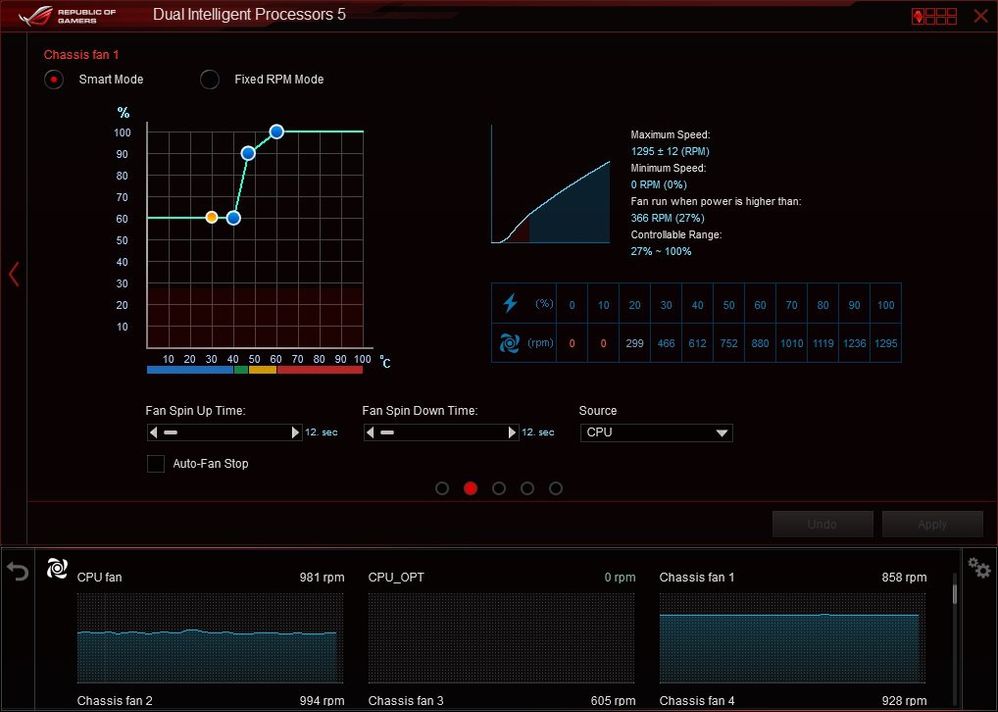This screenshot has width=998, height=712.
Task: Select Fixed RPM Mode radio button
Action: tap(209, 80)
